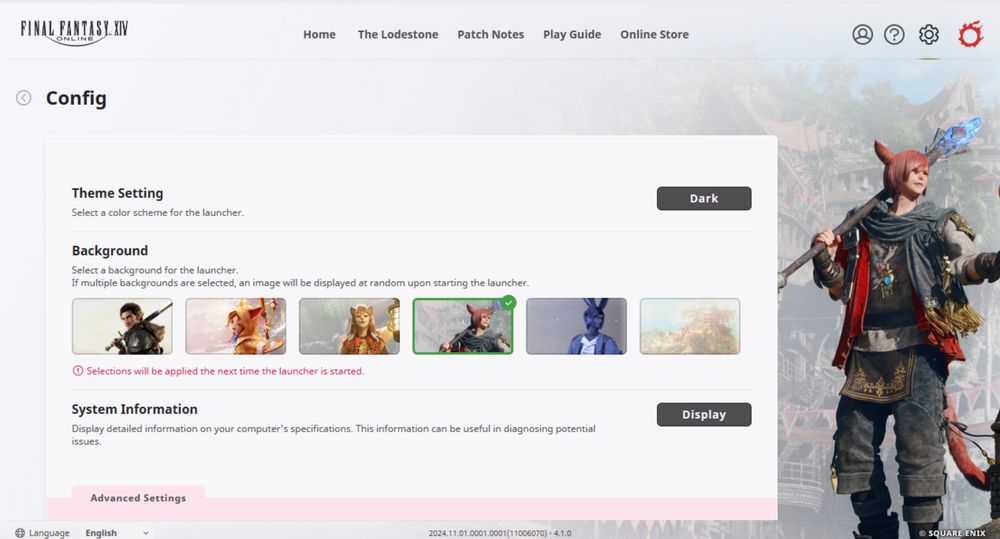This screenshot has height=539, width=1000.
Task: Select the red-haired Miqo'te background thumbnail
Action: 463,326
